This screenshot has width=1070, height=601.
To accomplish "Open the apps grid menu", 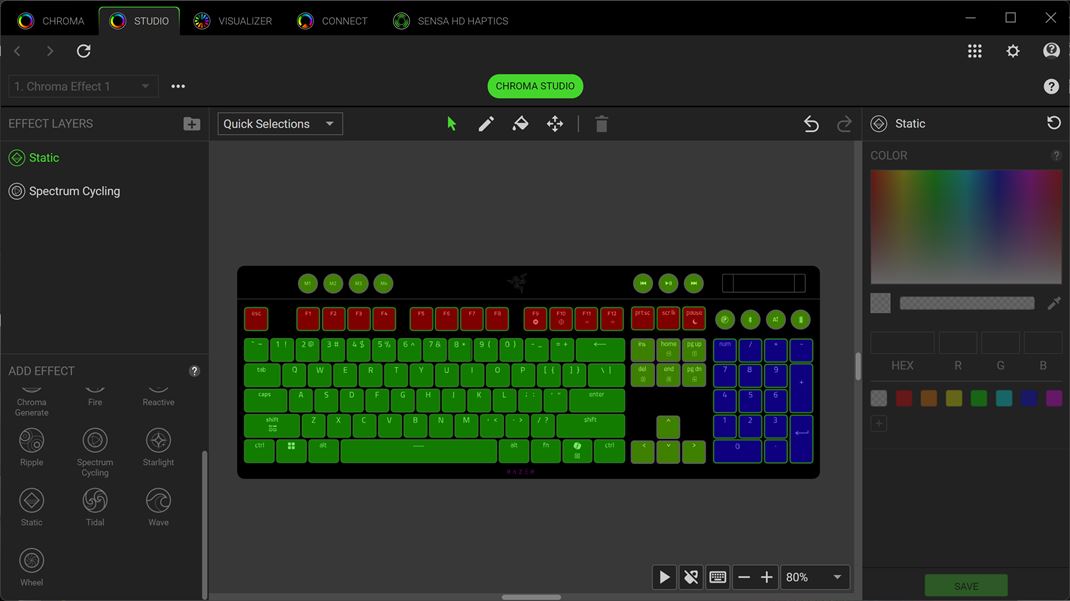I will (974, 51).
